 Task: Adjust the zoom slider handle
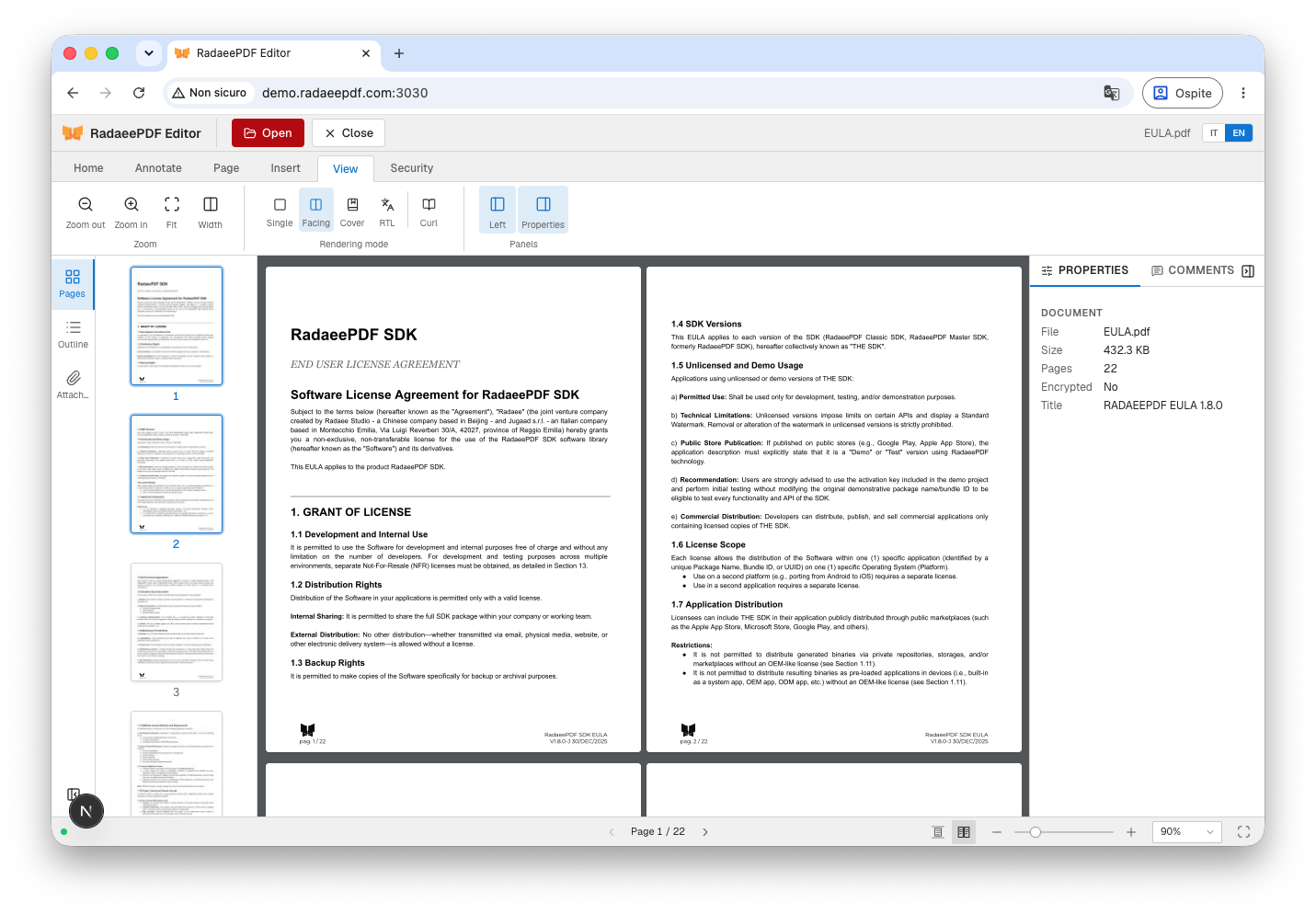pos(1036,832)
